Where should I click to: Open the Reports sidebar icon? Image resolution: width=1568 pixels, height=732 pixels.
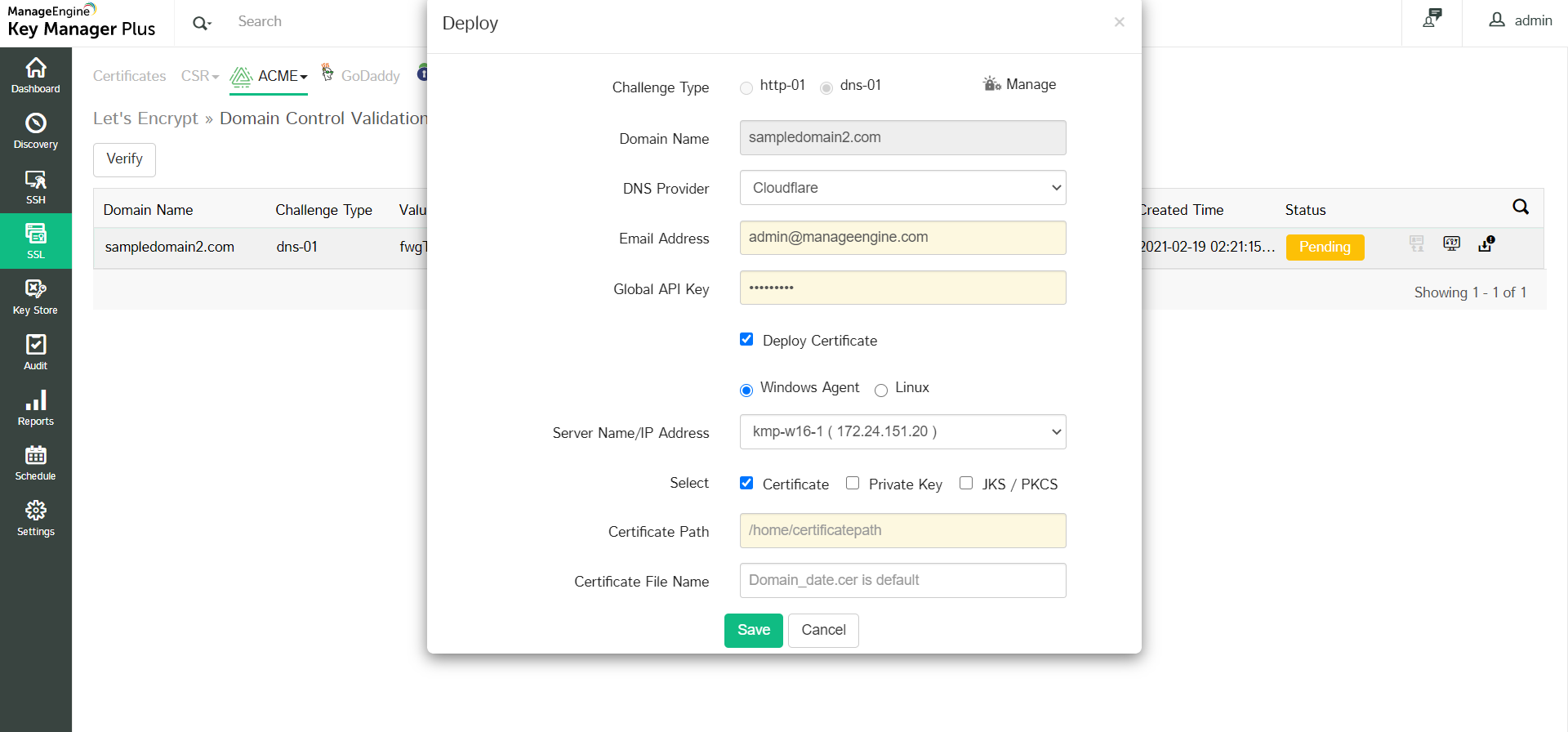coord(36,408)
